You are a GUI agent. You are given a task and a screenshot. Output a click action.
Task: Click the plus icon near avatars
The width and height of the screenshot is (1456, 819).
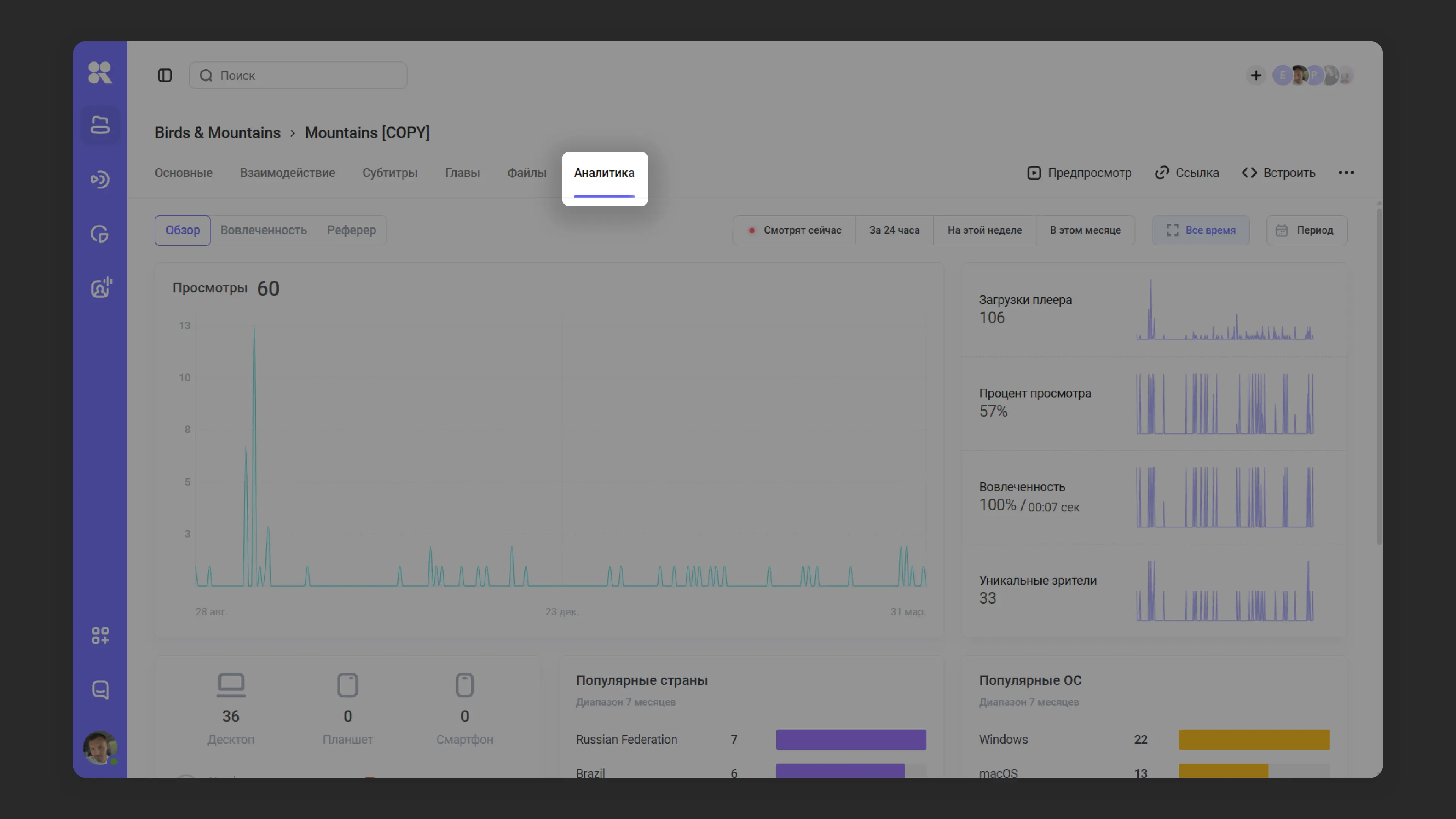(x=1255, y=75)
